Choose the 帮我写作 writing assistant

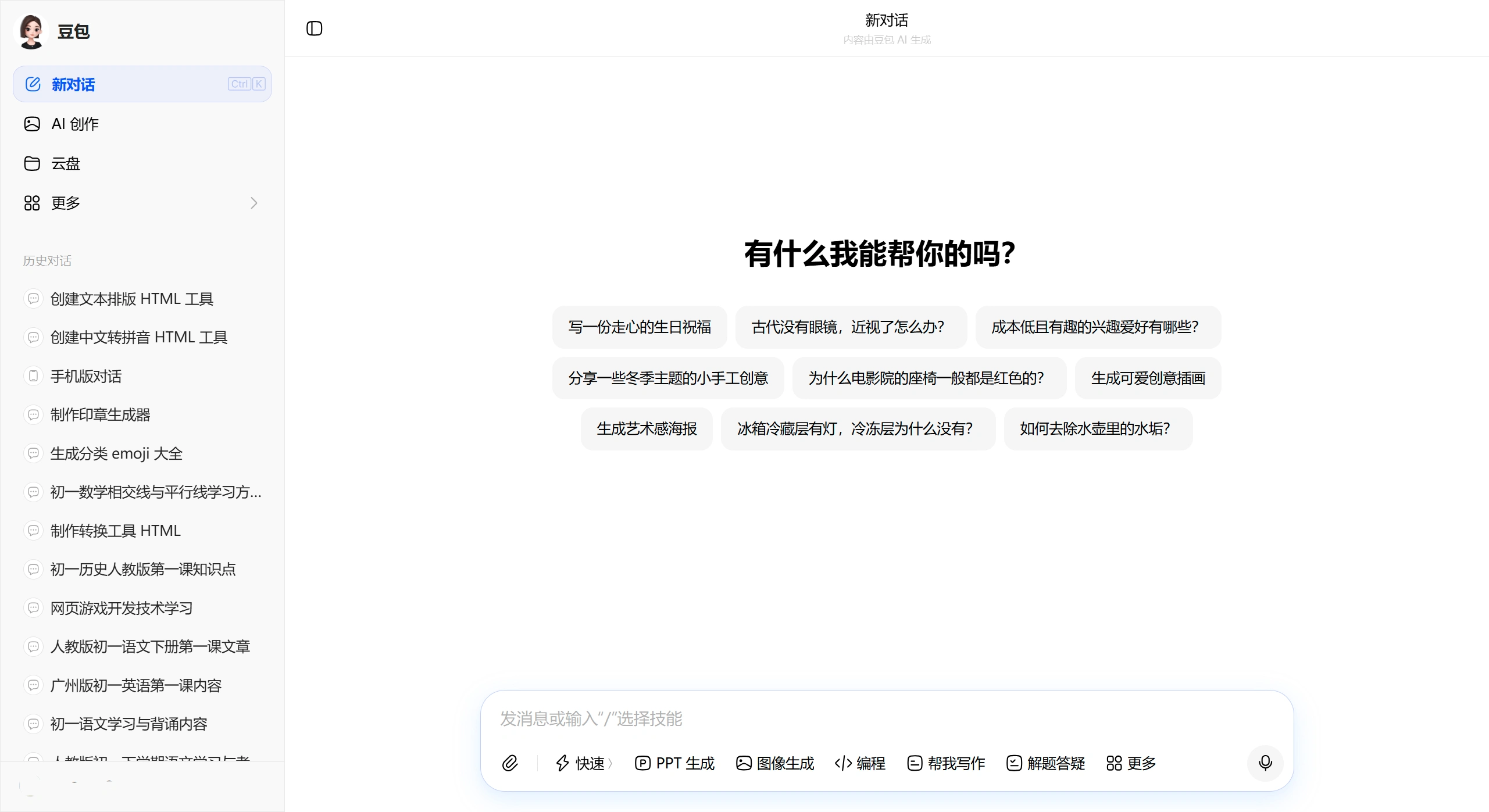pos(945,763)
